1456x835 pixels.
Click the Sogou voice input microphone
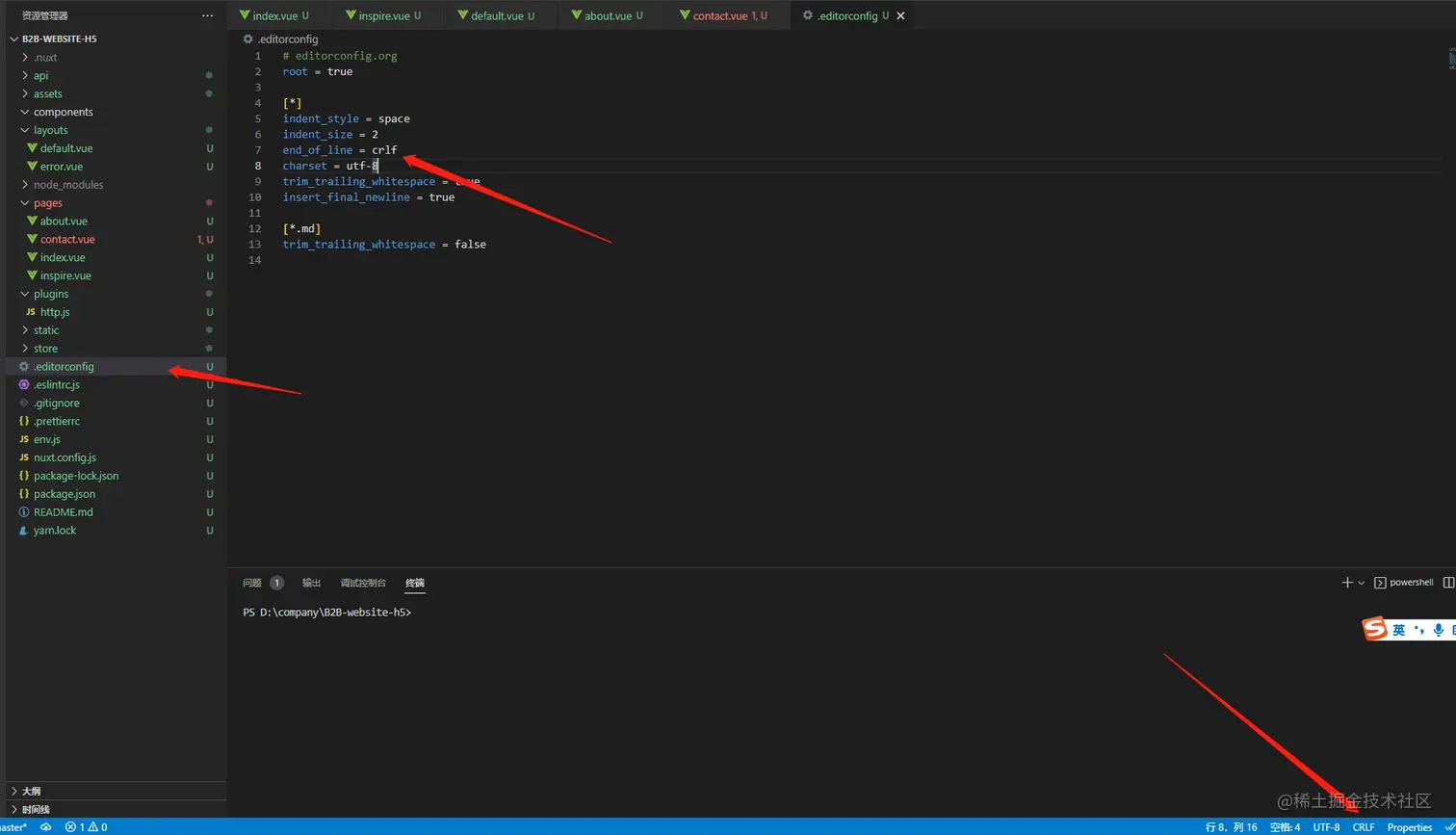click(1438, 630)
